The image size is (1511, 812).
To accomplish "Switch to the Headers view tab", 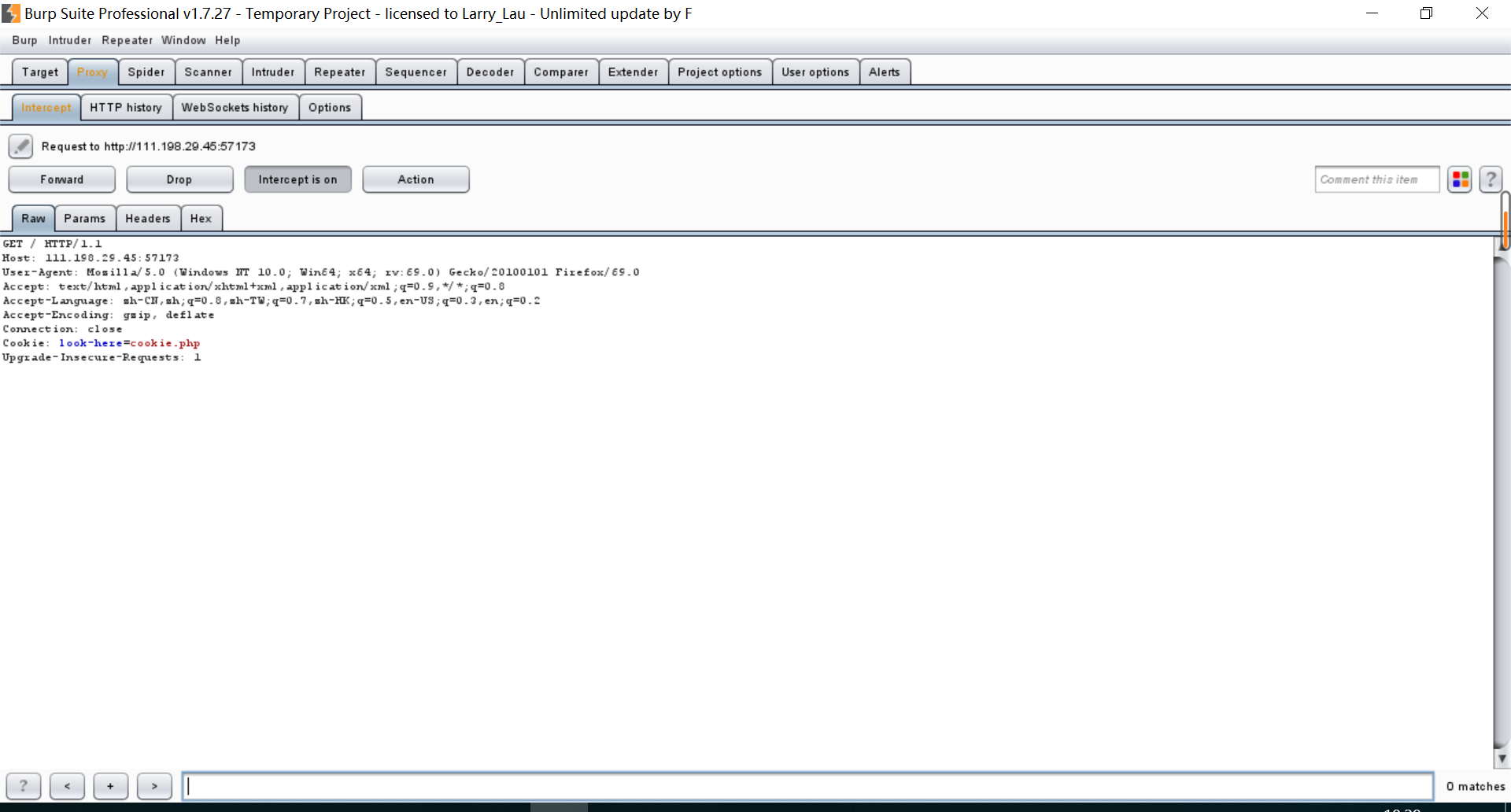I will click(148, 218).
